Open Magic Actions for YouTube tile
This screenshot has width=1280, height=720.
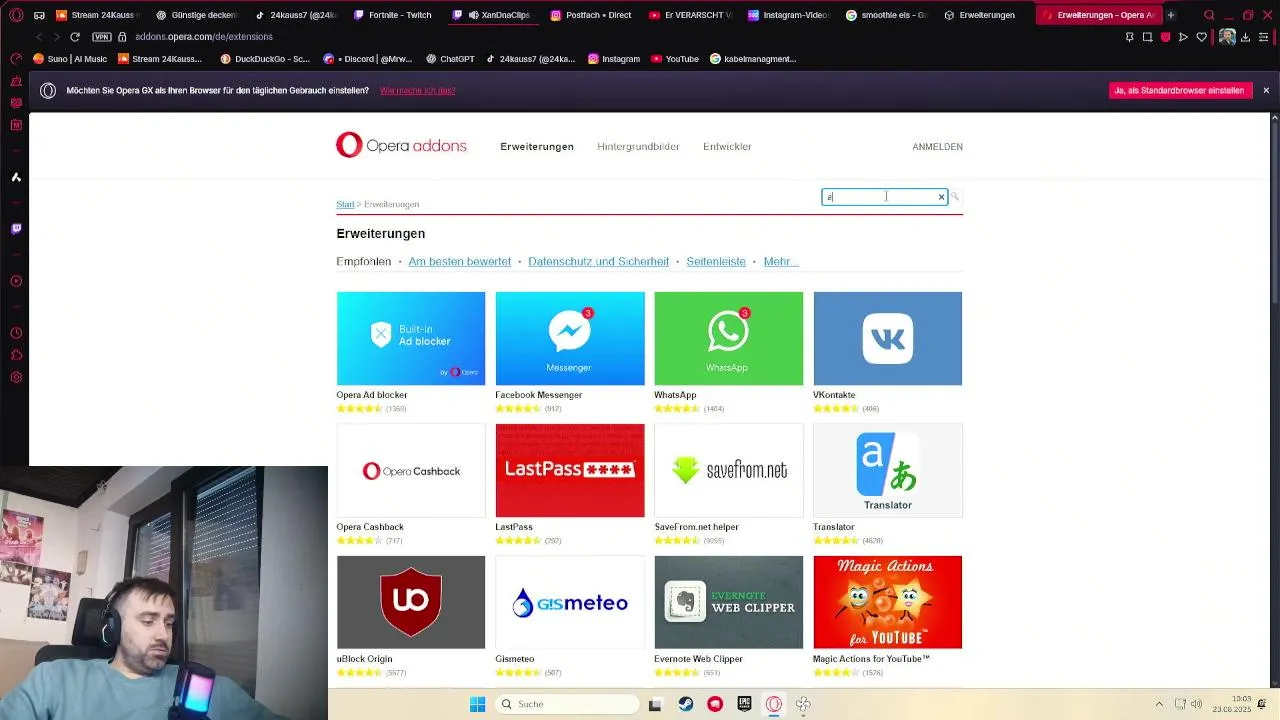click(888, 602)
